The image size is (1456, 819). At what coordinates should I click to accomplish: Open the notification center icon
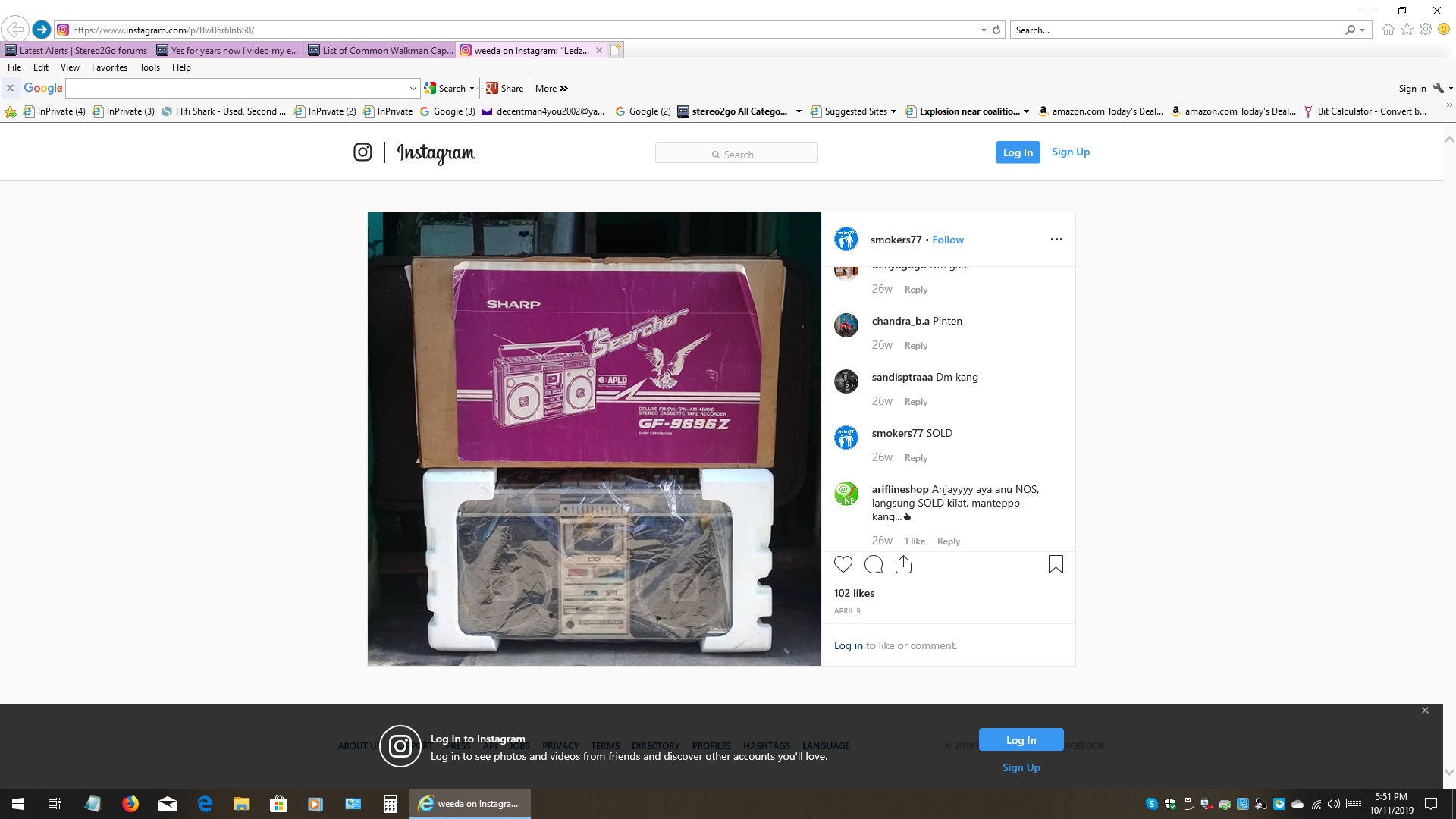pyautogui.click(x=1431, y=804)
